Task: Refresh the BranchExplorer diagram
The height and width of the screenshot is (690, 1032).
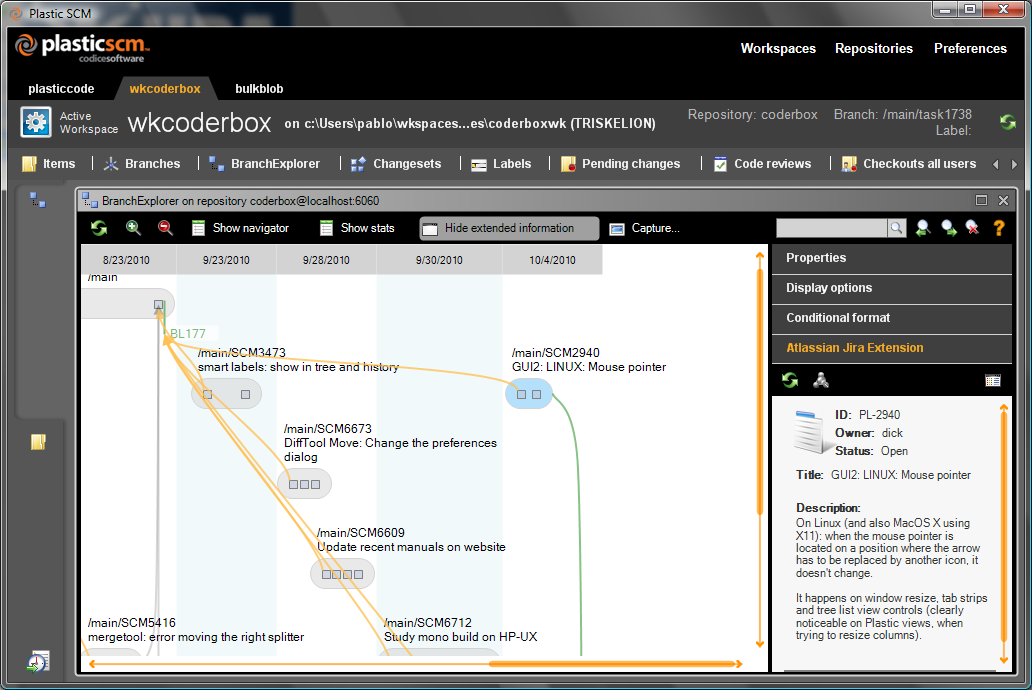Action: 97,227
